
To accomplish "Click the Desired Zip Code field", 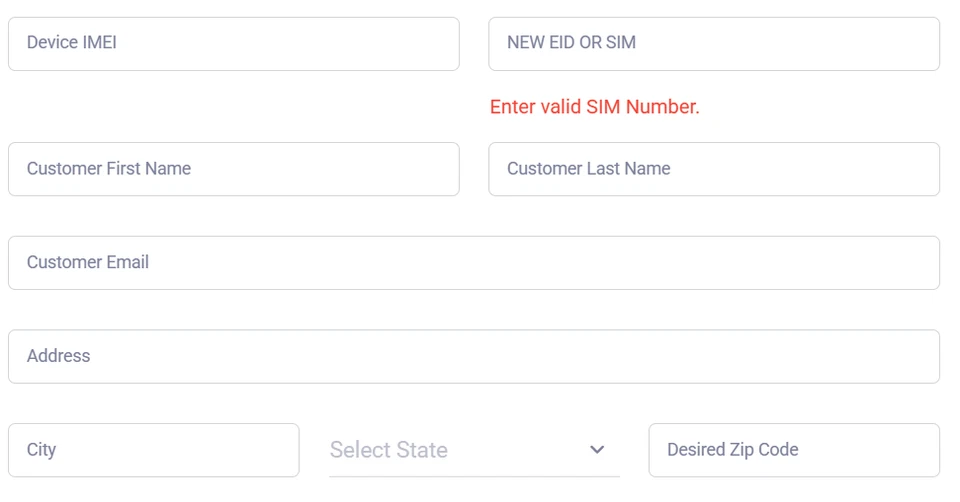I will [x=793, y=450].
